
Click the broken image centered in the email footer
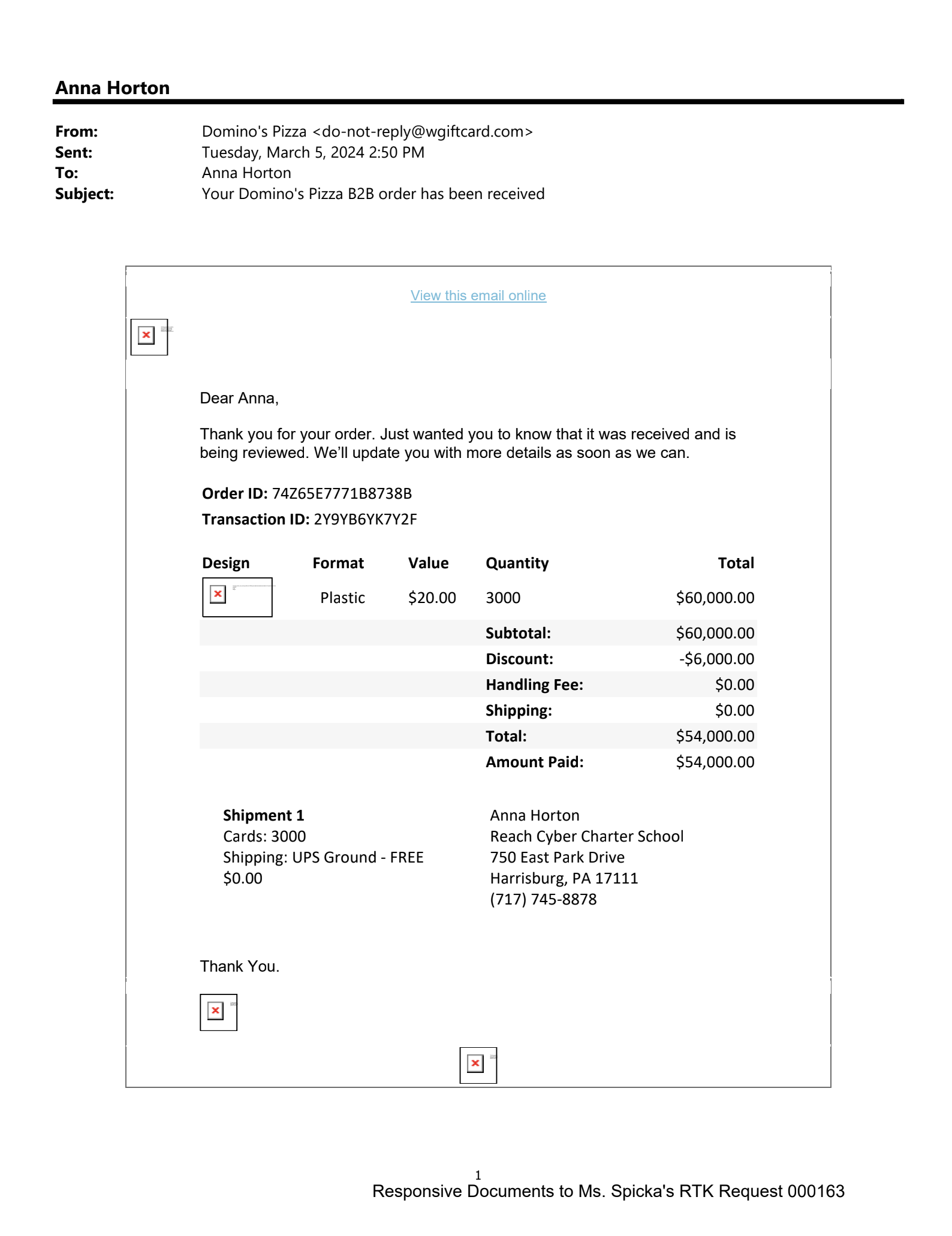pyautogui.click(x=478, y=1065)
